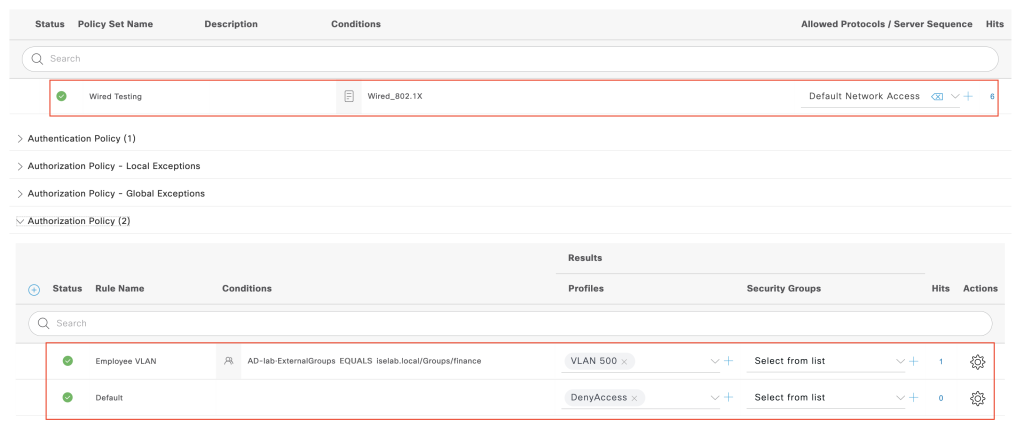Toggle status of Employee VLAN rule
This screenshot has height=439, width=1024.
coord(67,361)
